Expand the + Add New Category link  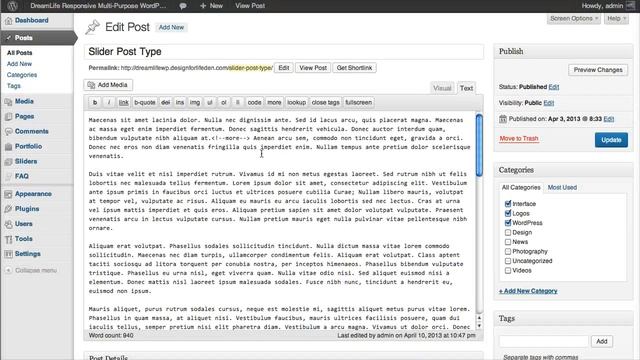pos(528,291)
